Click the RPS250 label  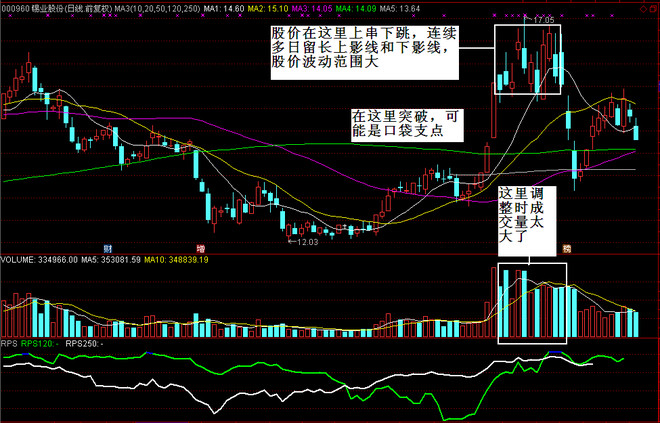pos(85,343)
